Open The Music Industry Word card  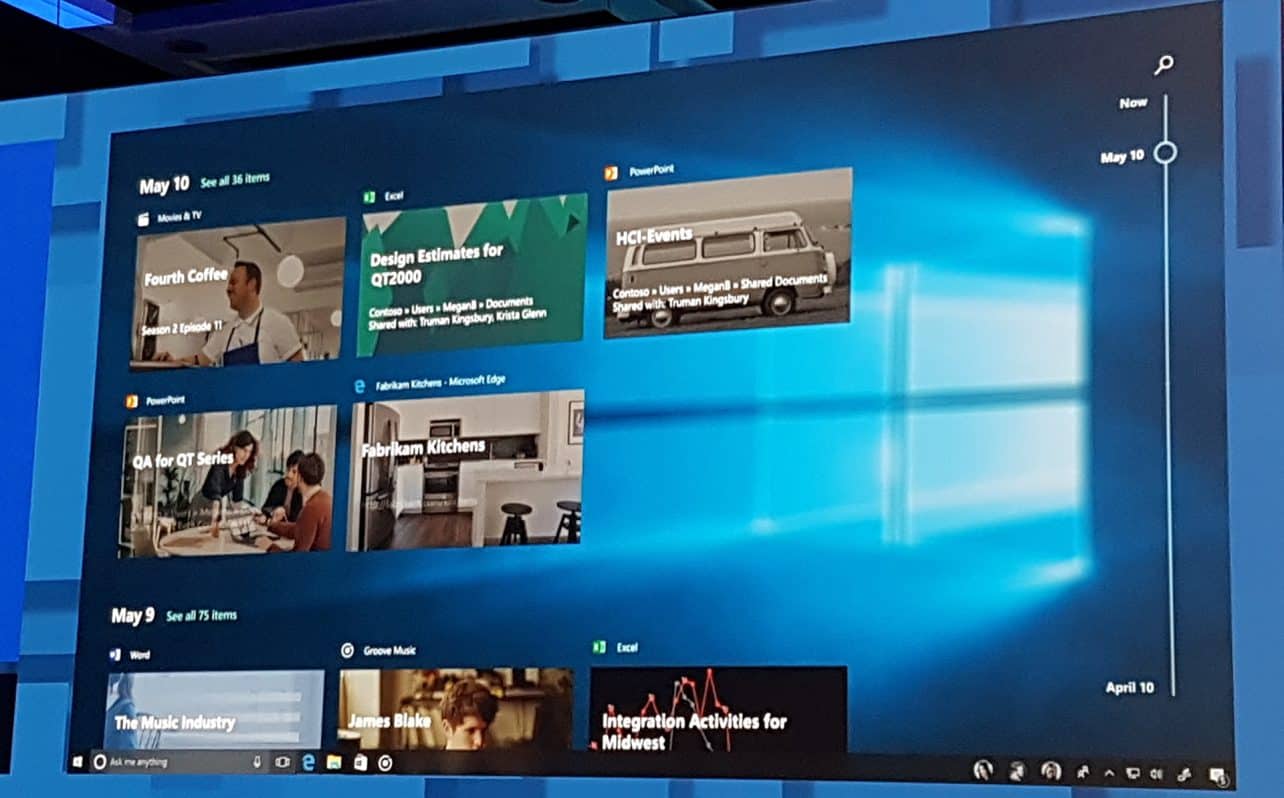(x=214, y=710)
